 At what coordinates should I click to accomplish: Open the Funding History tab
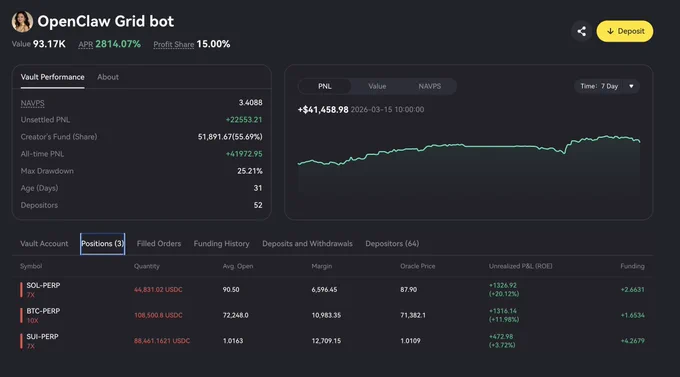(x=222, y=244)
